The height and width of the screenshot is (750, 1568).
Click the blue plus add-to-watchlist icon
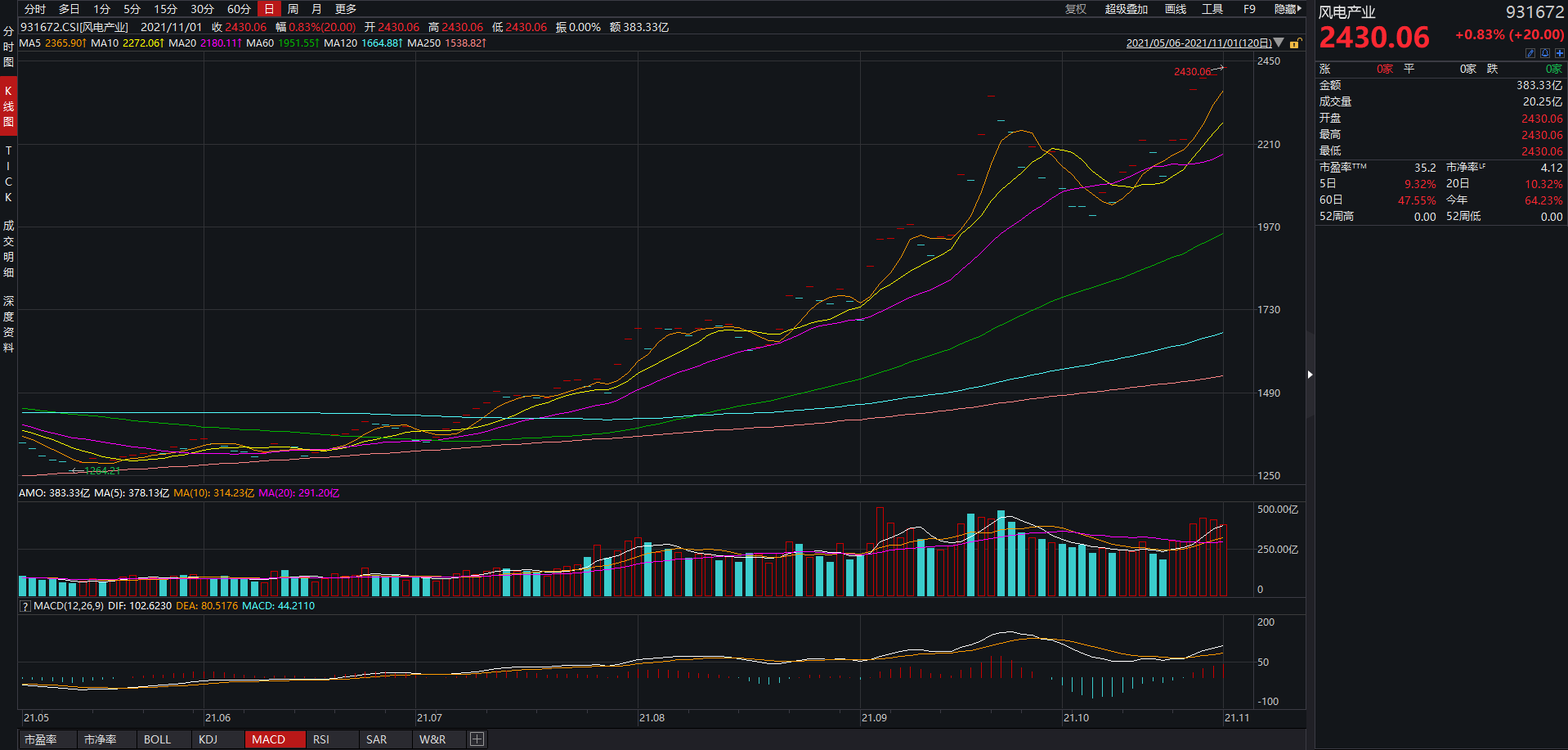tap(1559, 53)
